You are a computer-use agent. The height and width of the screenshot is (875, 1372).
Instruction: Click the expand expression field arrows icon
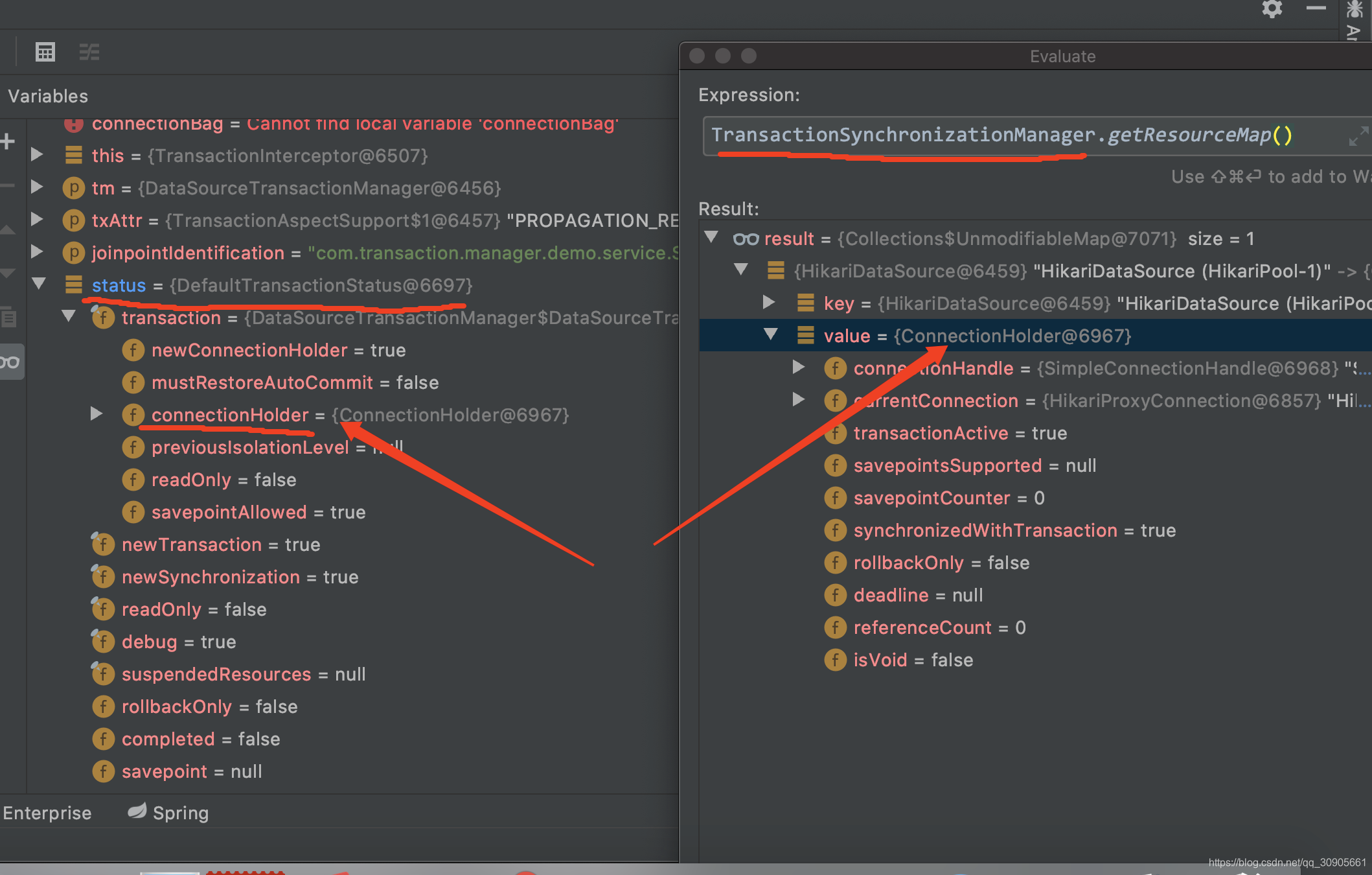point(1358,136)
